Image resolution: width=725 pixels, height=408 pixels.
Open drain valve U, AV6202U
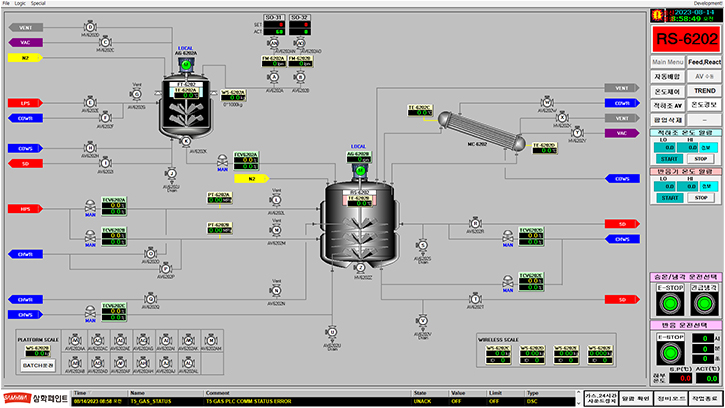tap(332, 332)
